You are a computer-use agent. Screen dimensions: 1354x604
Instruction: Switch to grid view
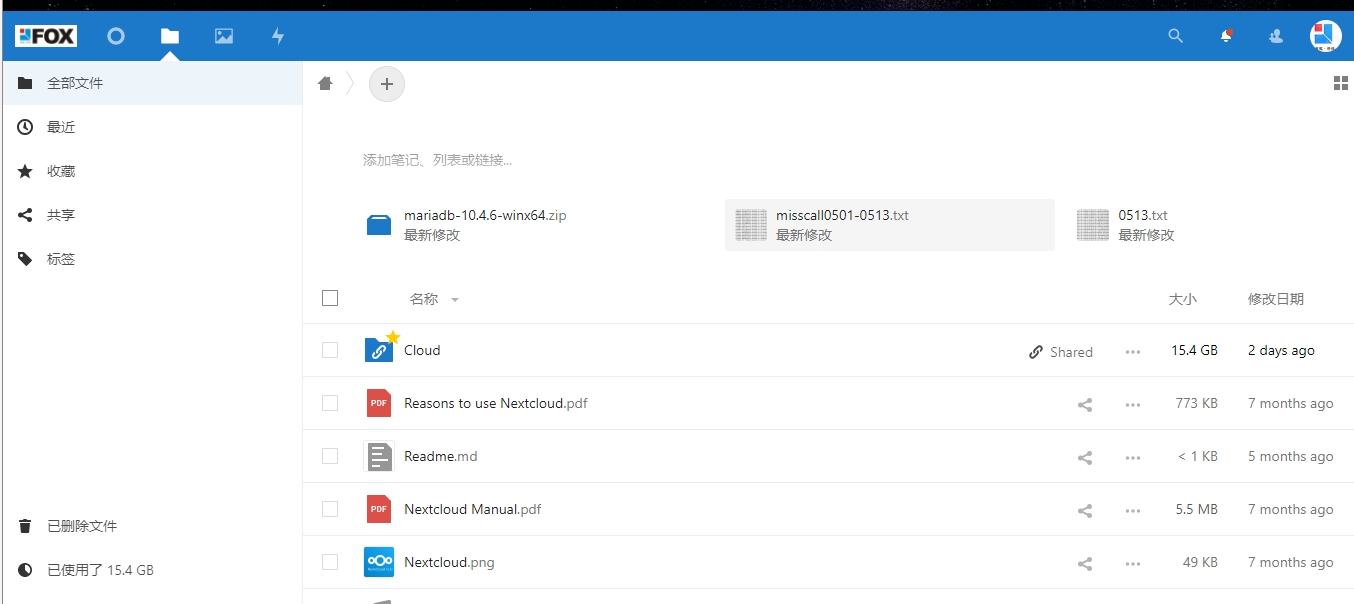1341,83
